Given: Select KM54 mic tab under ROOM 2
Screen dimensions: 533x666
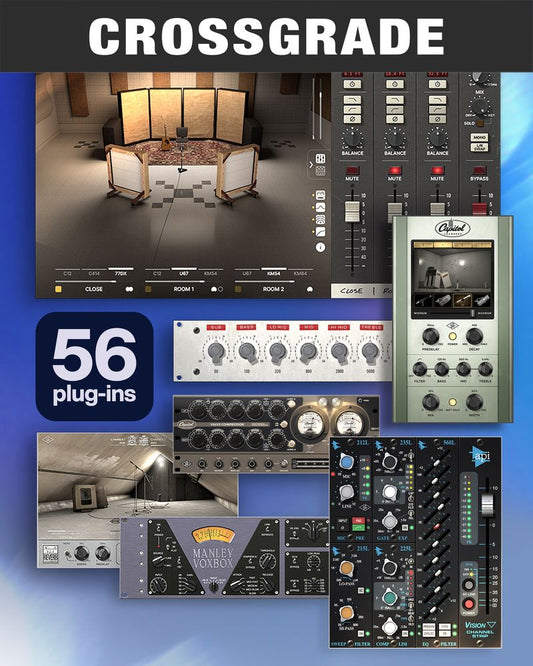Looking at the screenshot, I should (x=274, y=274).
